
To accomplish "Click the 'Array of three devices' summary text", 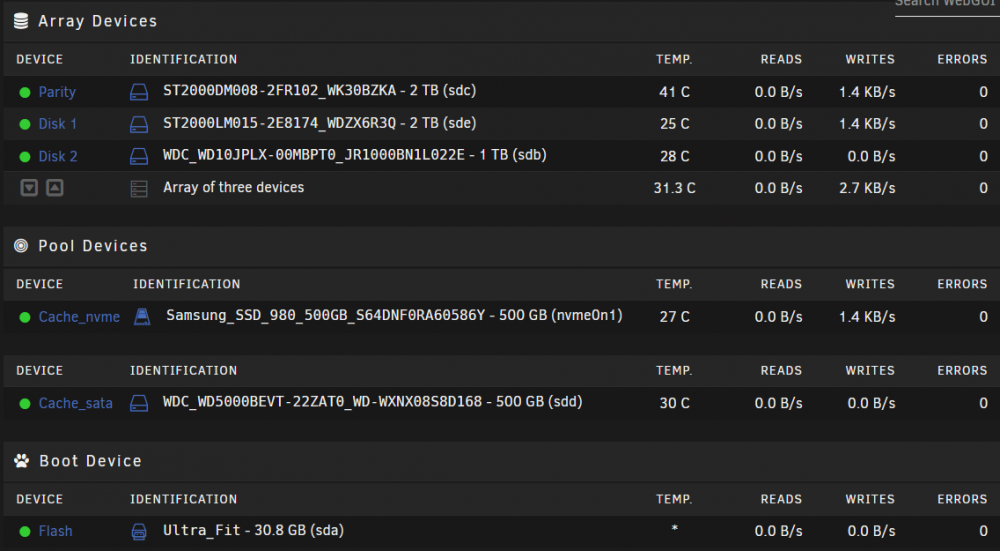I will click(x=233, y=187).
